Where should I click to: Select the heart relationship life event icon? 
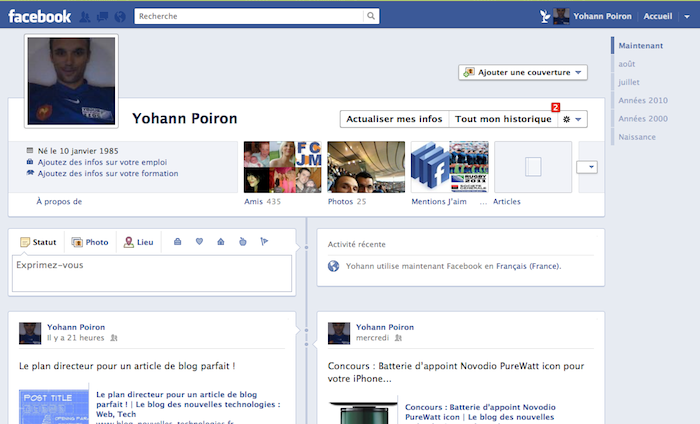(199, 242)
